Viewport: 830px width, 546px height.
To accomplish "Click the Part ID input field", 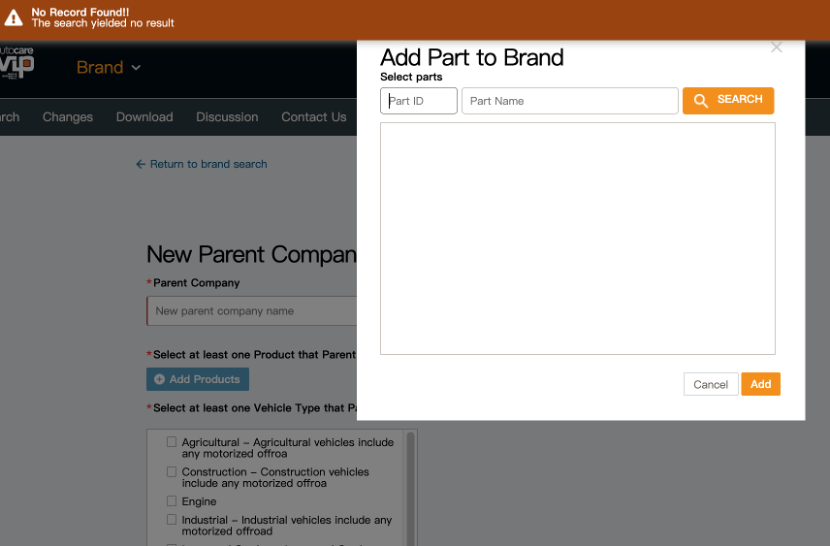I will (x=419, y=101).
